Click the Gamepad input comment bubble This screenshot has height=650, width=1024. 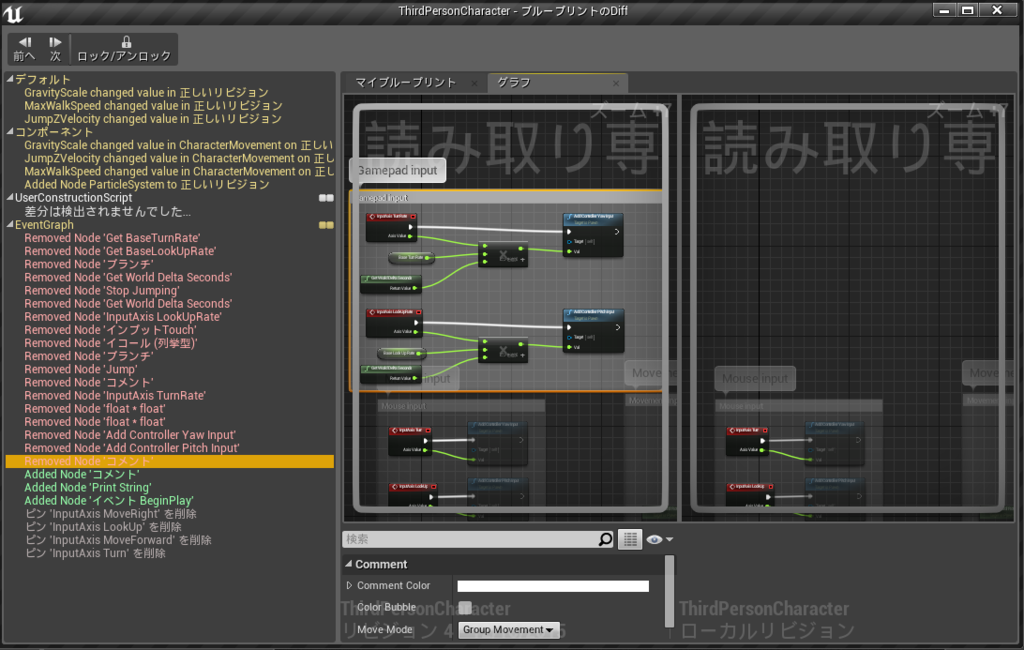point(398,171)
